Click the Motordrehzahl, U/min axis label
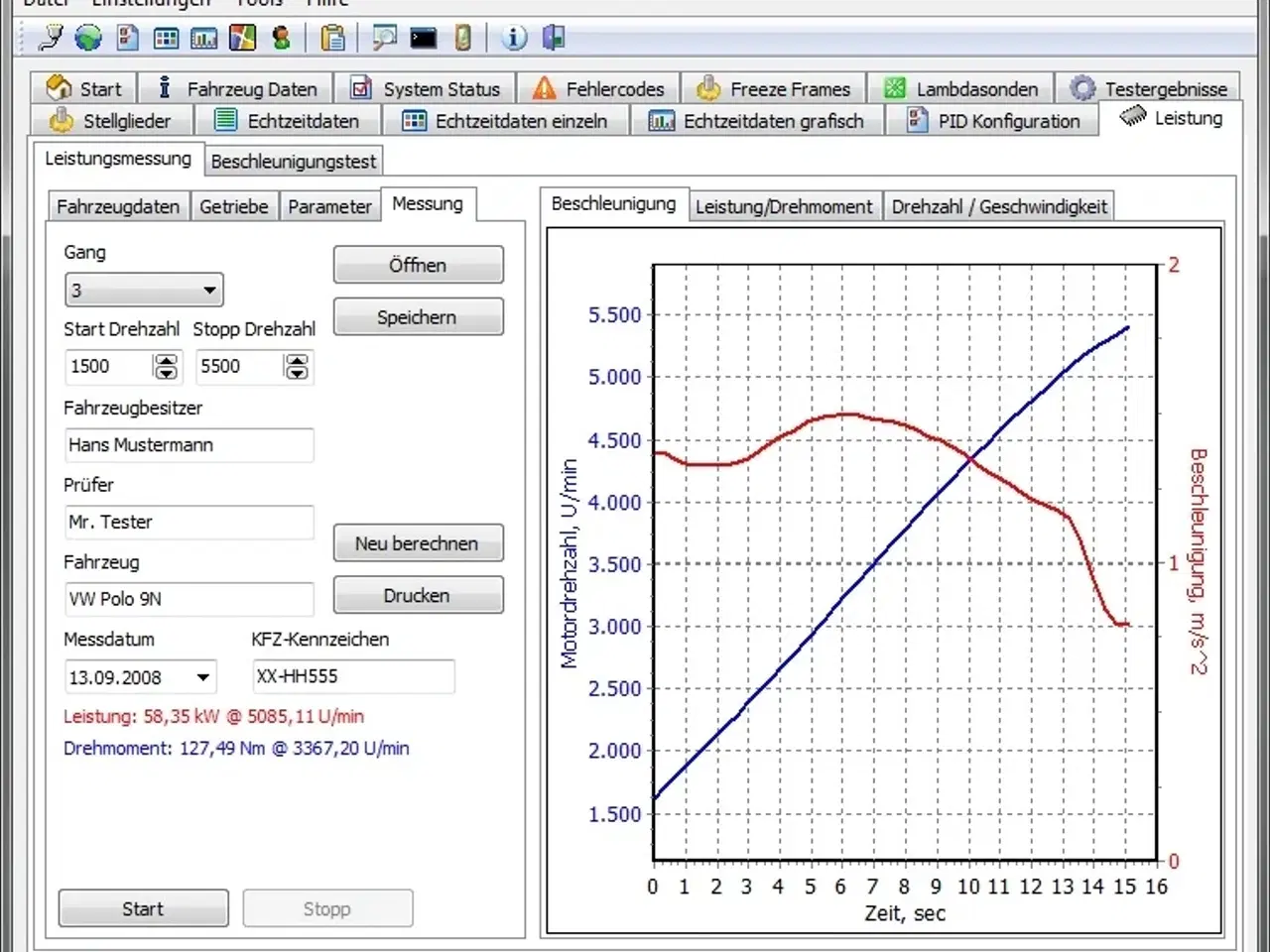Viewport: 1270px width, 952px height. (569, 563)
